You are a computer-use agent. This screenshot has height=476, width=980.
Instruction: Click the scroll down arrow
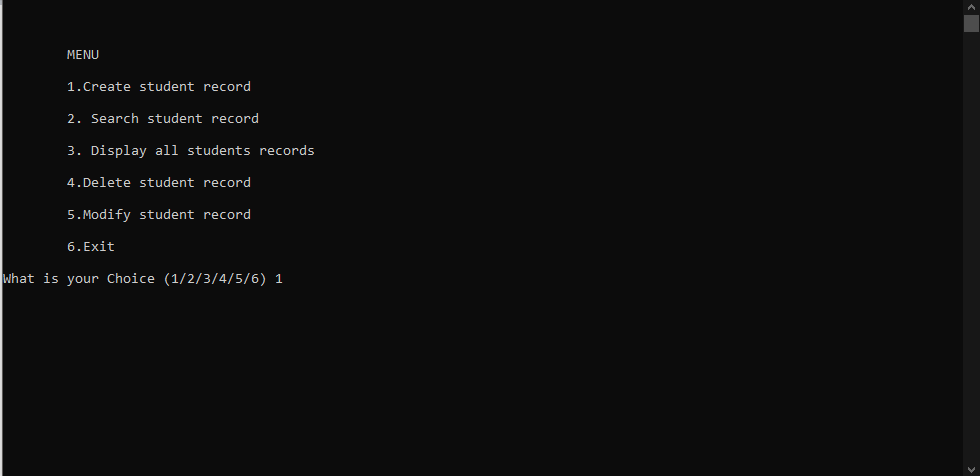pyautogui.click(x=971, y=469)
